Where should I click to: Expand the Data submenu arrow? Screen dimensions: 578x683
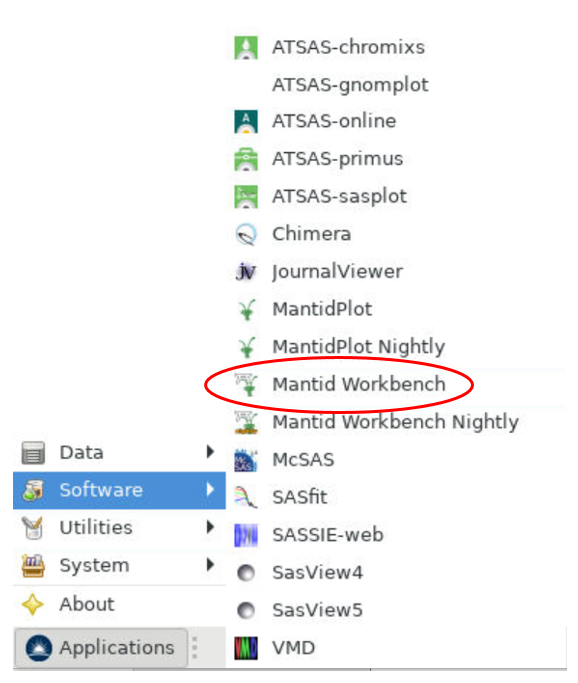pyautogui.click(x=210, y=452)
